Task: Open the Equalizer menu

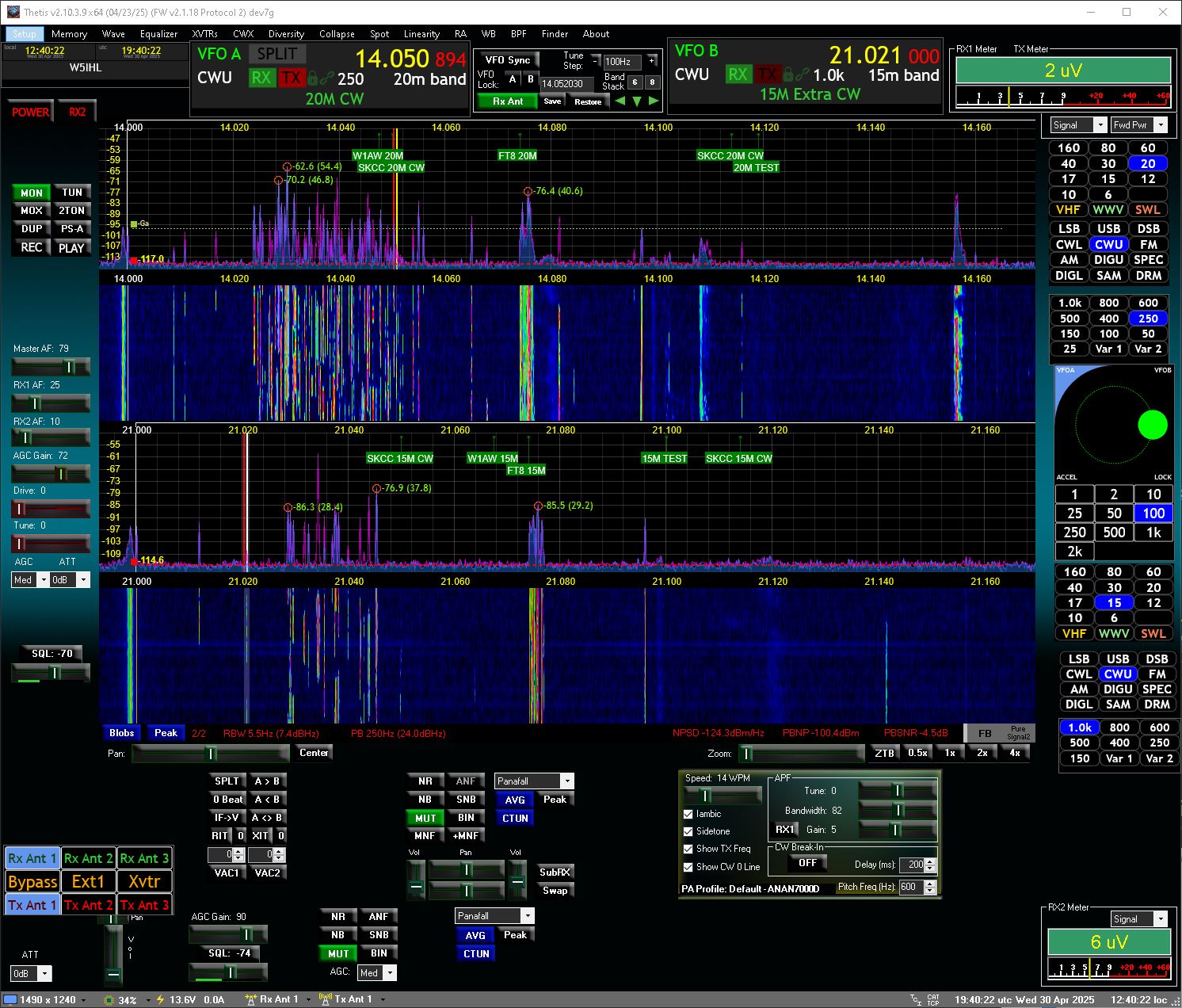Action: (158, 34)
